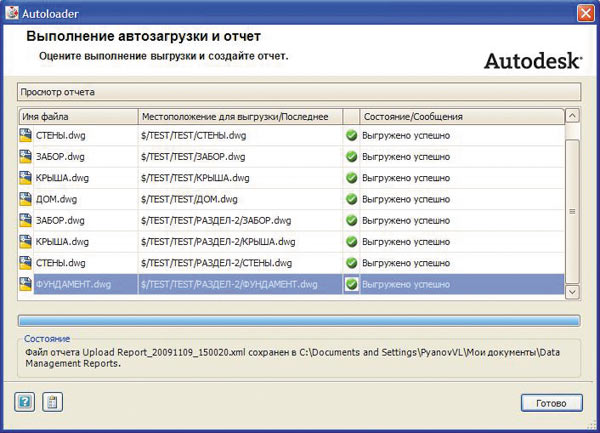Screen dimensions: 600x433
Task: Click green check status icon for ДОМ.dwg
Action: 351,199
